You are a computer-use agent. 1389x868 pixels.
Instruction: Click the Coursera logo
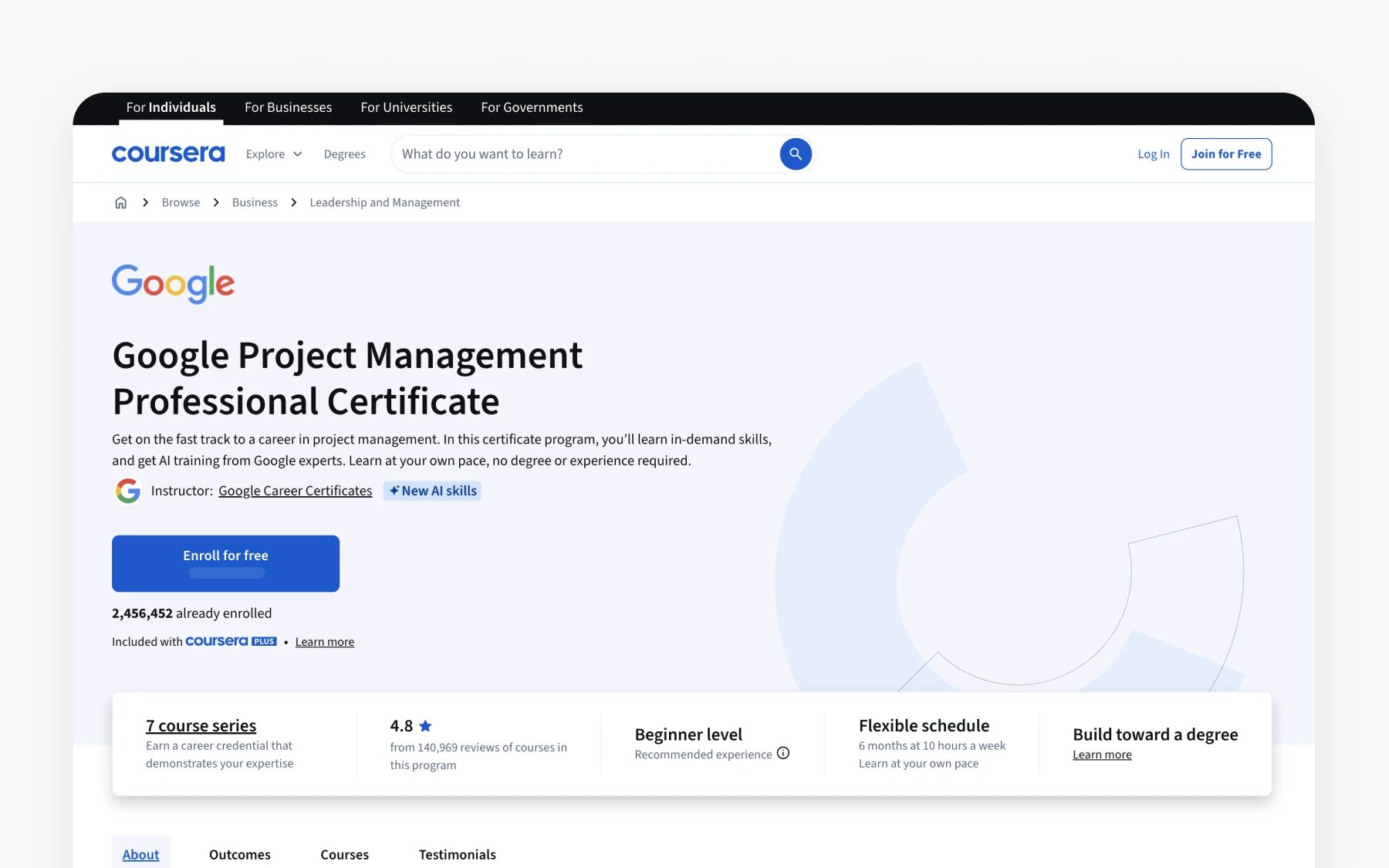click(x=168, y=154)
